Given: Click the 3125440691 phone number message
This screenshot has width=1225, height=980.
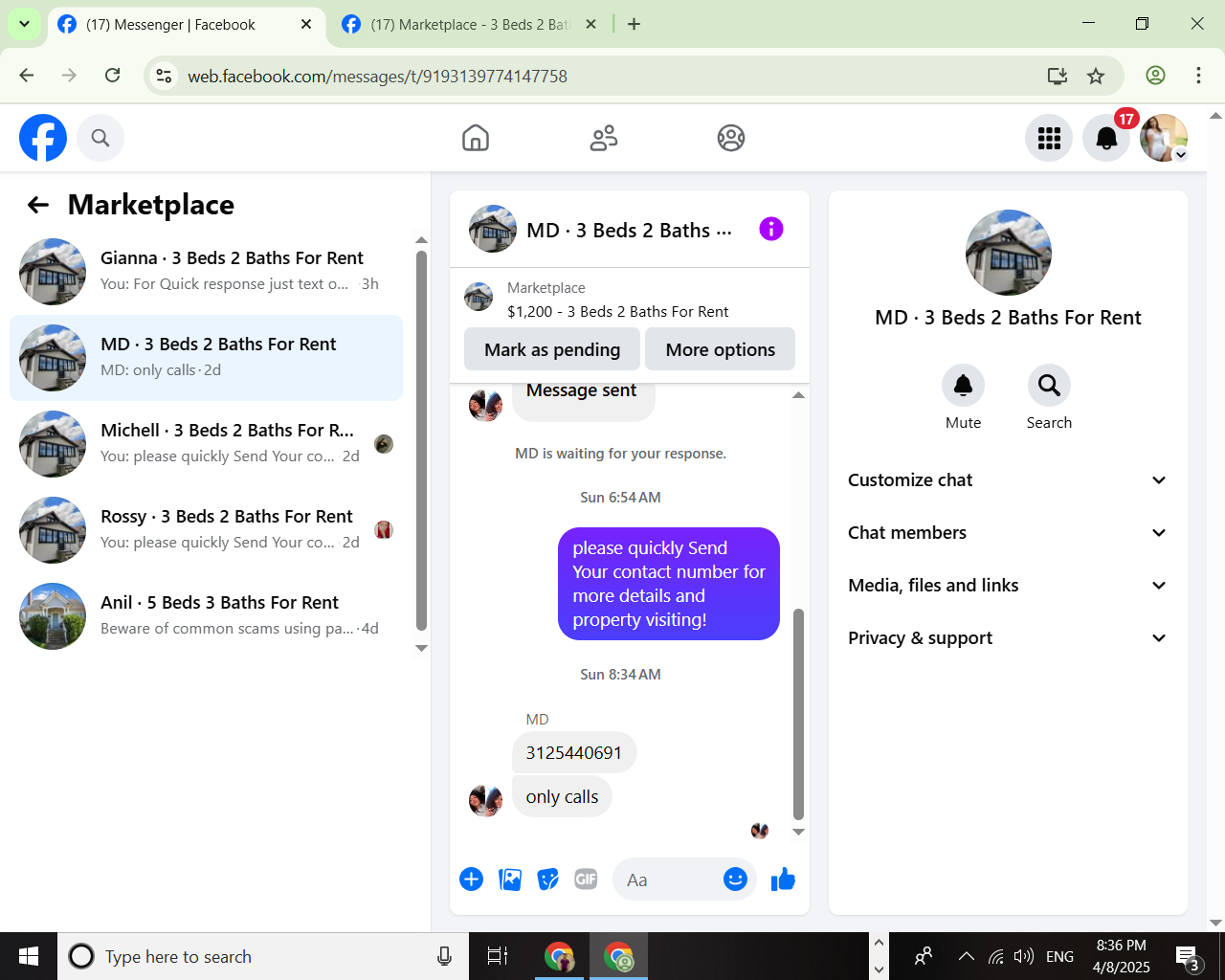Looking at the screenshot, I should point(574,752).
